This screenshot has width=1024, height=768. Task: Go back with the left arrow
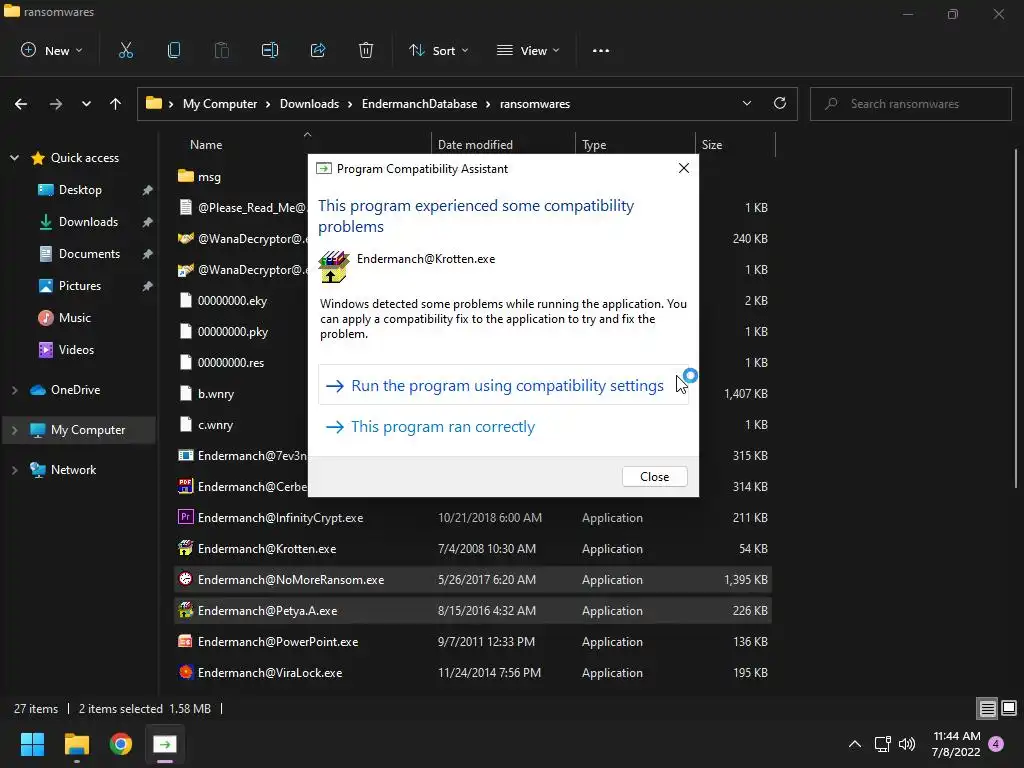tap(21, 104)
